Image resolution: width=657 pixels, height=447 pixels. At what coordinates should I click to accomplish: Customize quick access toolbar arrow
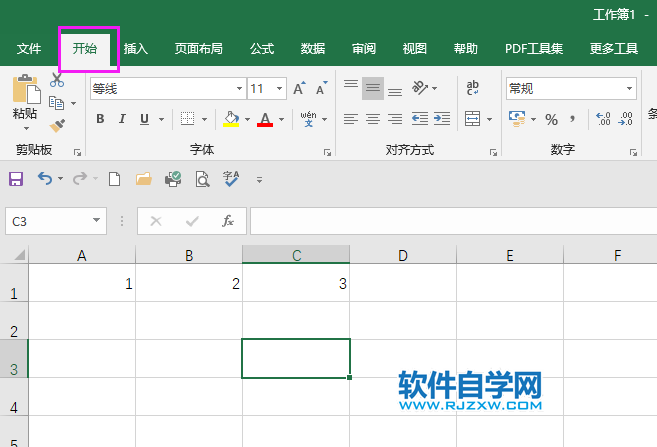pos(259,180)
